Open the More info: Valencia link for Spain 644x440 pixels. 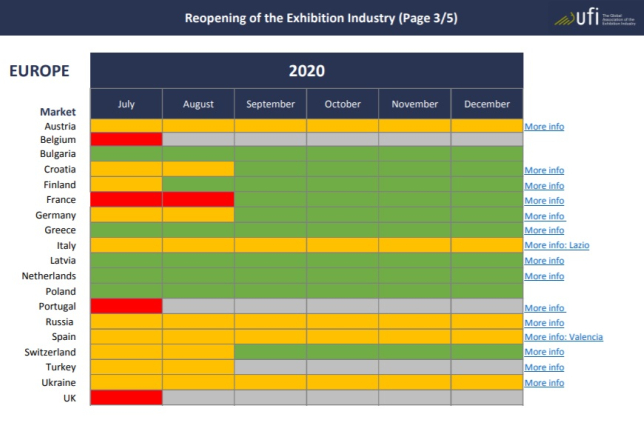563,337
